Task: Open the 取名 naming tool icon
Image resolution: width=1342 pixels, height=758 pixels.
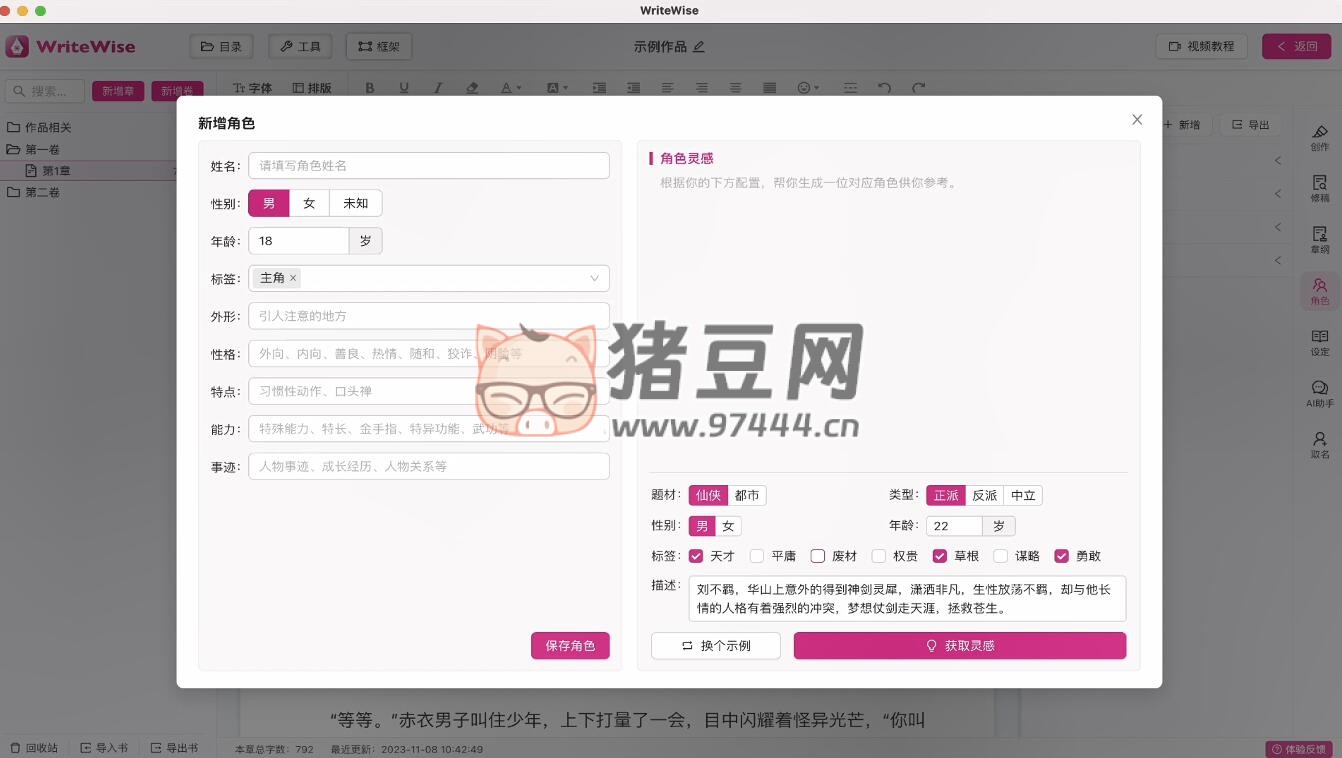Action: point(1319,444)
